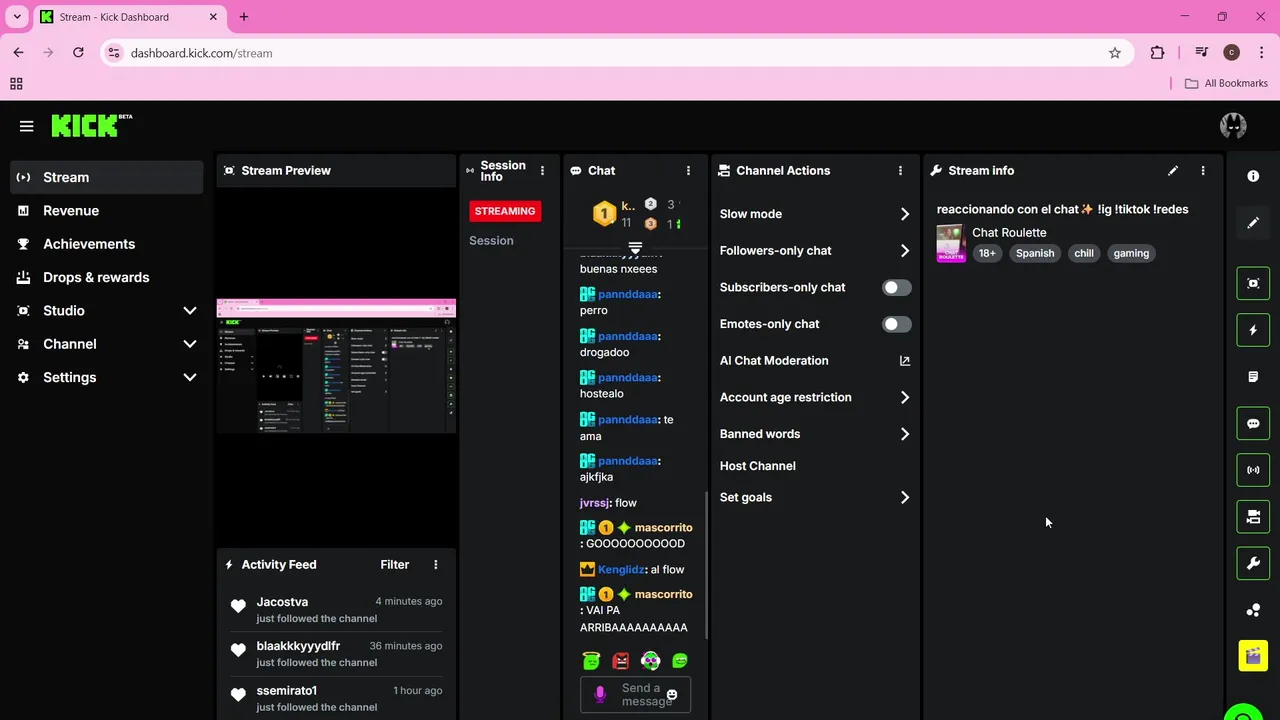Viewport: 1280px width, 720px height.
Task: Open the user profile avatar menu
Action: (1233, 125)
